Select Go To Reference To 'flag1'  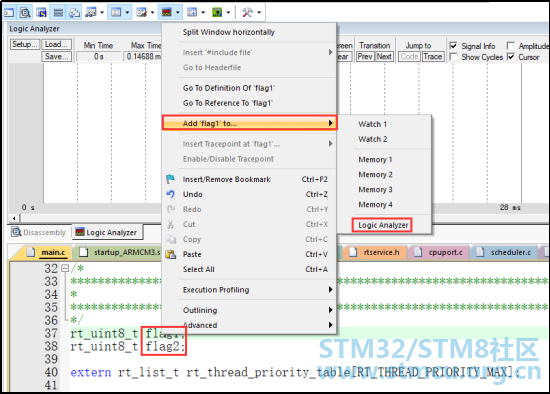[249, 103]
